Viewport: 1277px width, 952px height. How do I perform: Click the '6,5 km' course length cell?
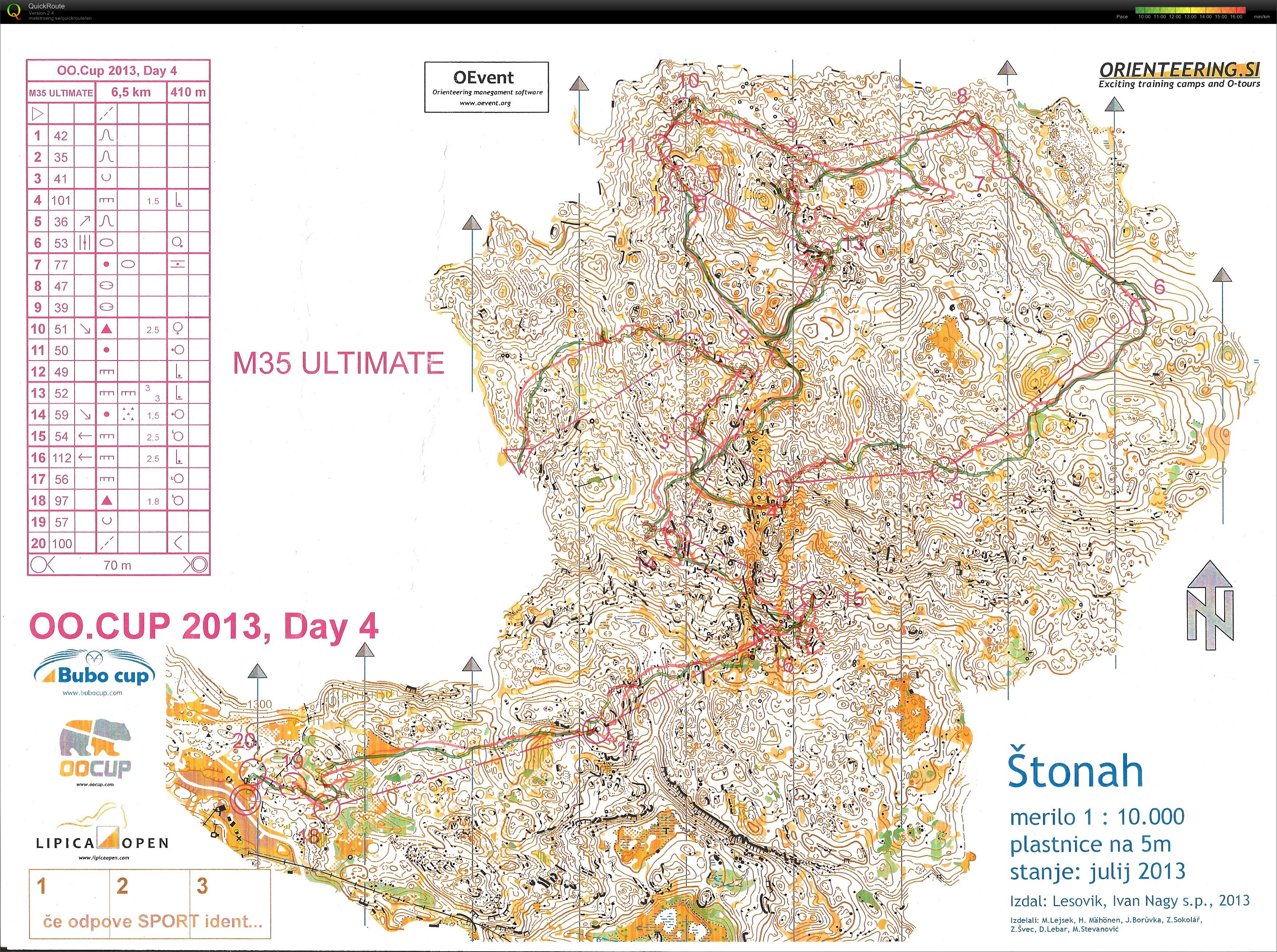pyautogui.click(x=131, y=92)
